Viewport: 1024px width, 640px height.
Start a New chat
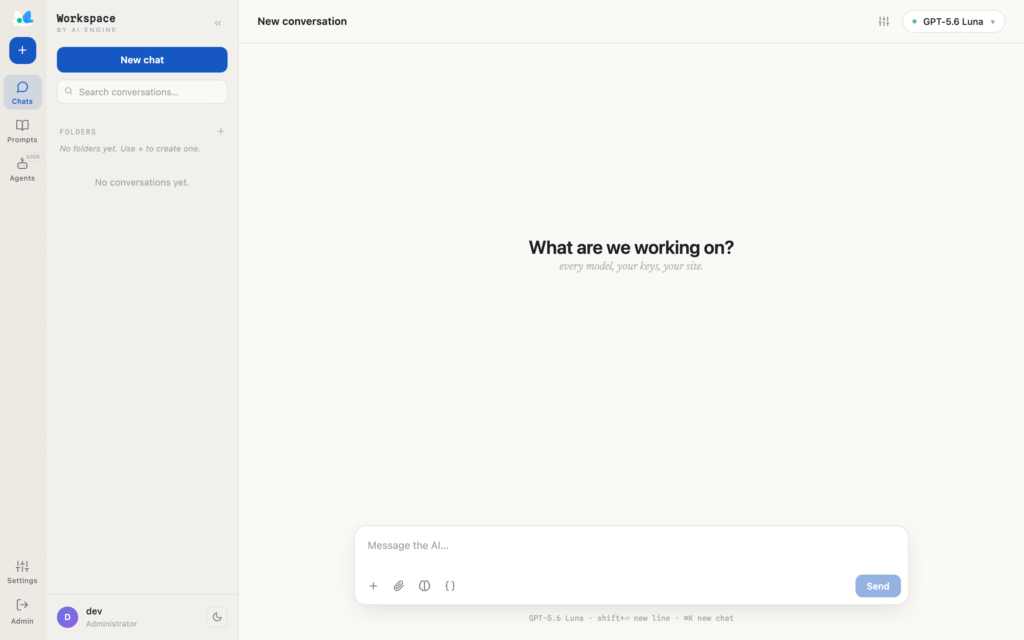[x=142, y=59]
